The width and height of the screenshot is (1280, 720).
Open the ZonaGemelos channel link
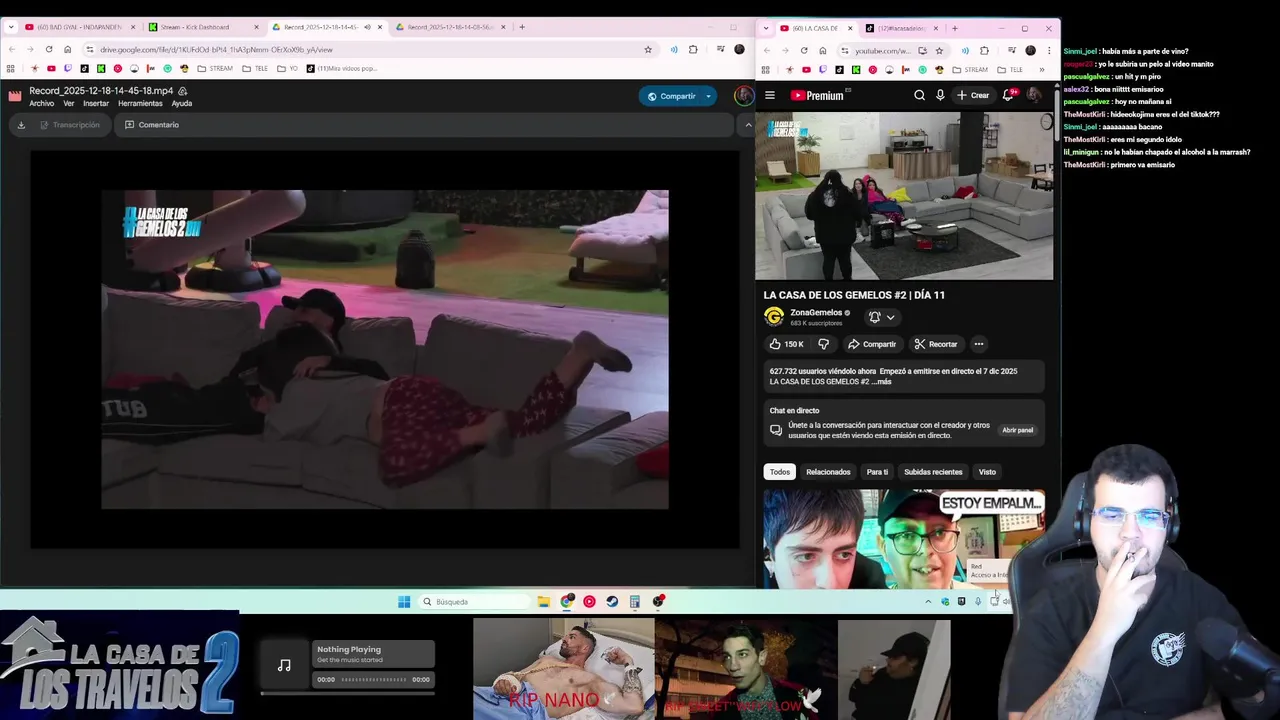tap(816, 312)
